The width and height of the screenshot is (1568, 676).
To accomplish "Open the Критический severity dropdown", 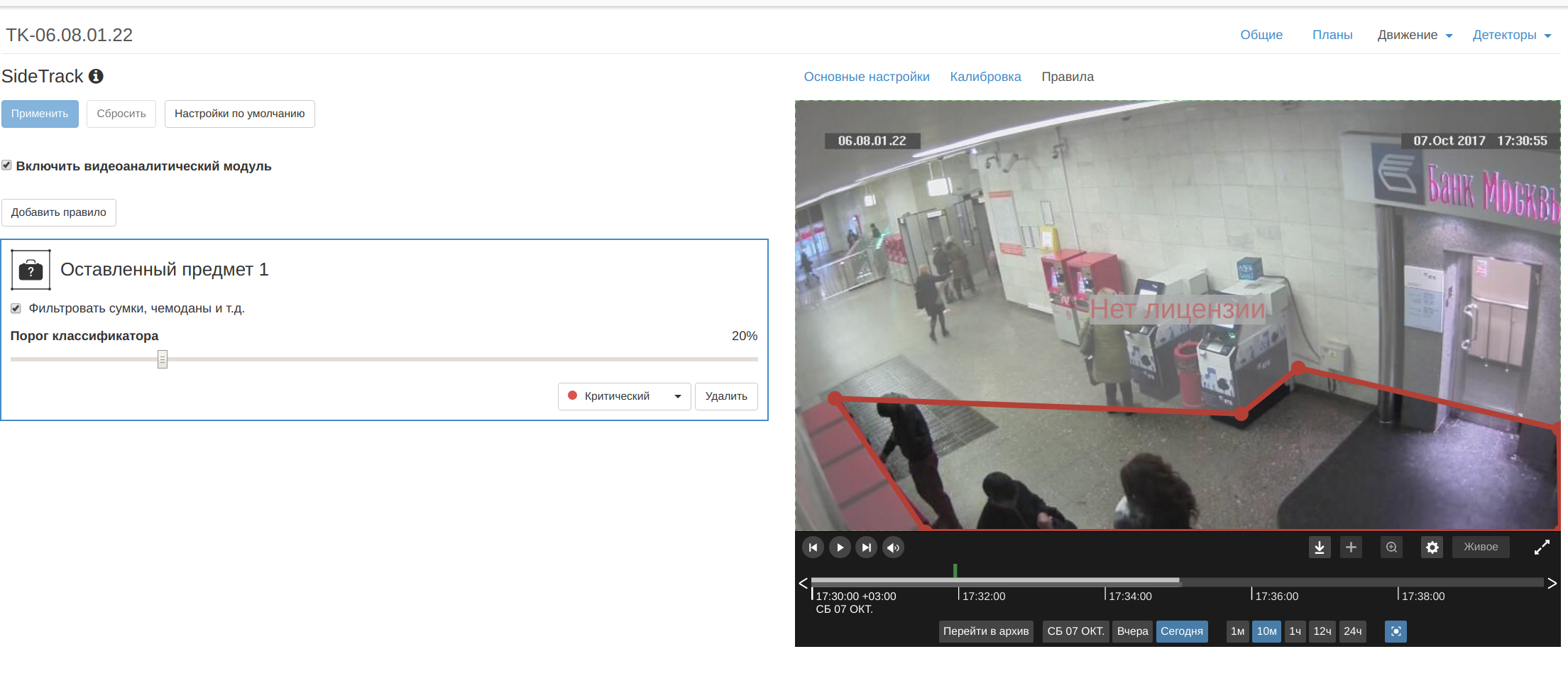I will (x=625, y=396).
